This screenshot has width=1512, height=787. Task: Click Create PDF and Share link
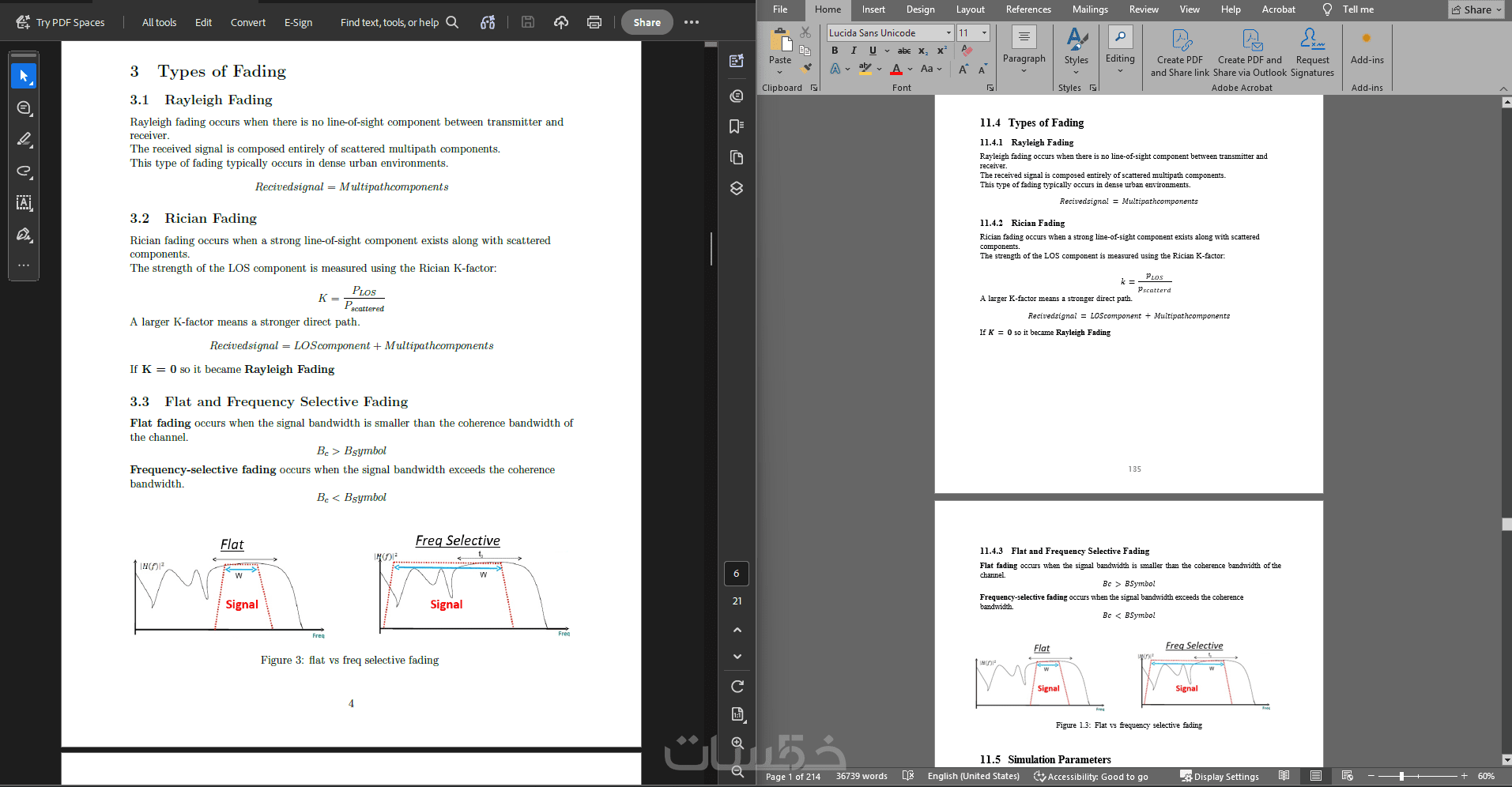pyautogui.click(x=1180, y=52)
